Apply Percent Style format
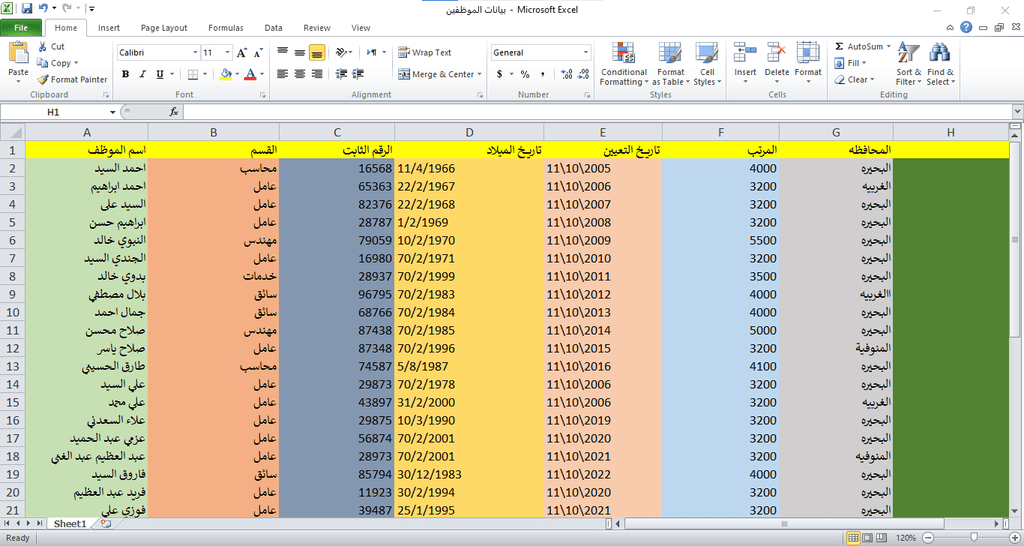The height and width of the screenshot is (546, 1024). [525, 74]
